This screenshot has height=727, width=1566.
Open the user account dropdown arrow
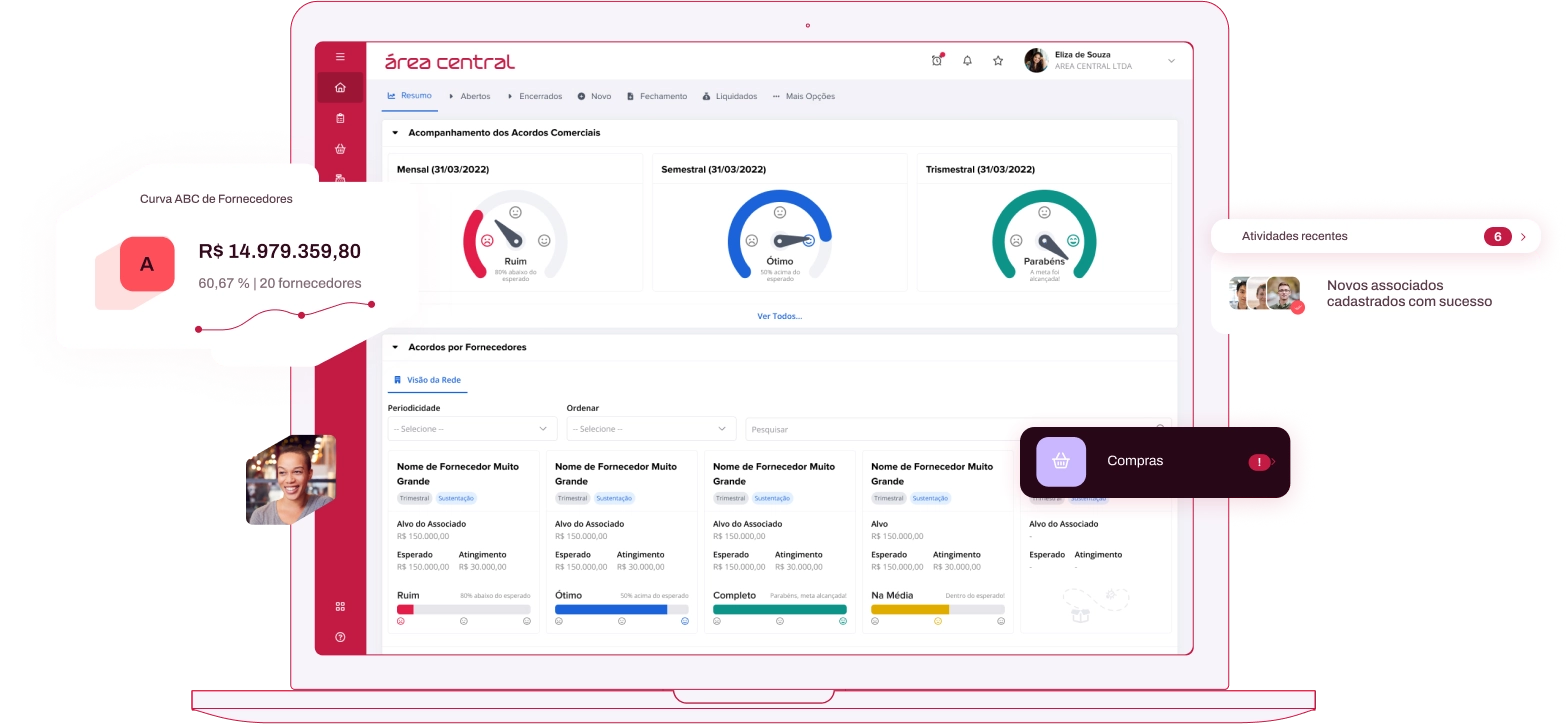[1171, 61]
